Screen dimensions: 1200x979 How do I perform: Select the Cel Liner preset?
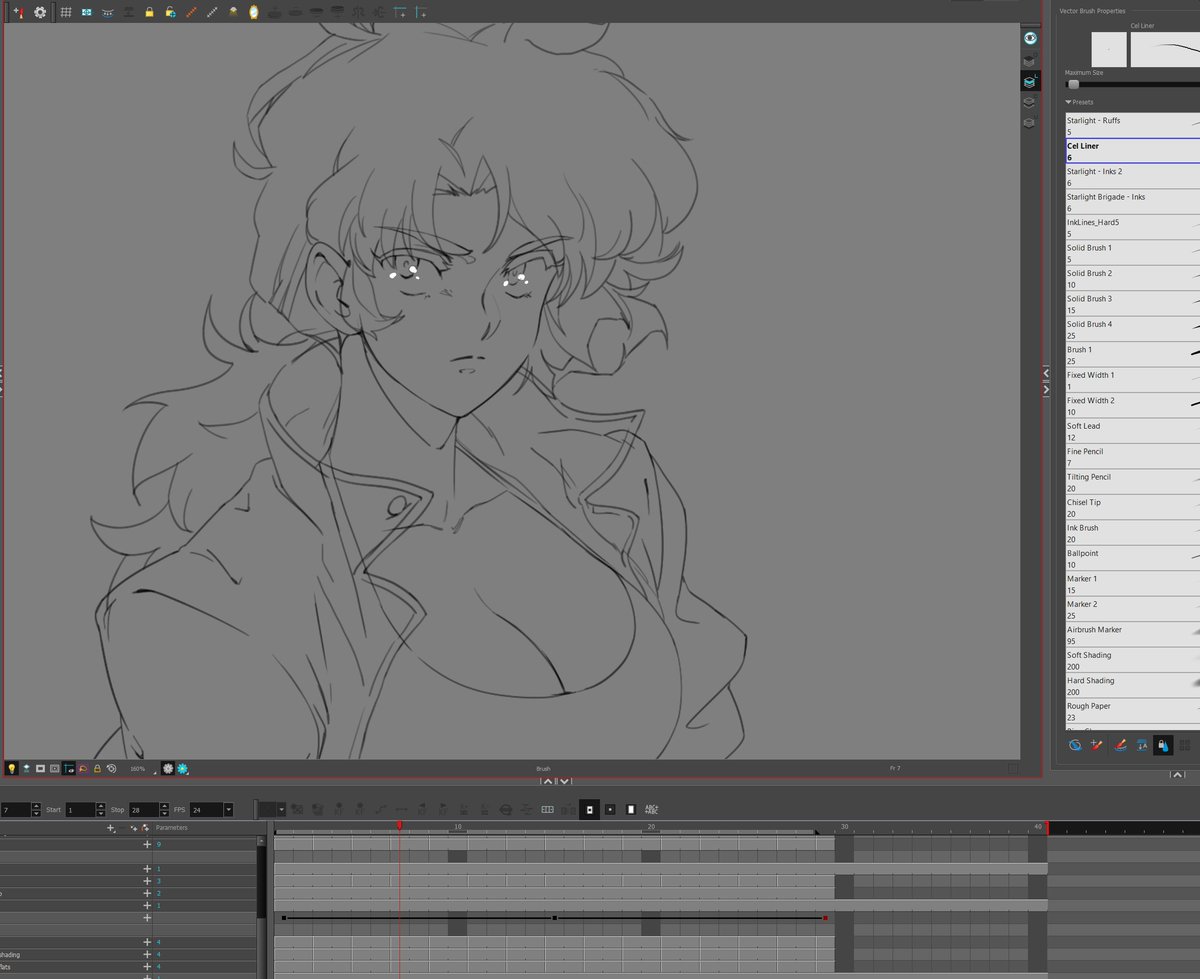1132,151
